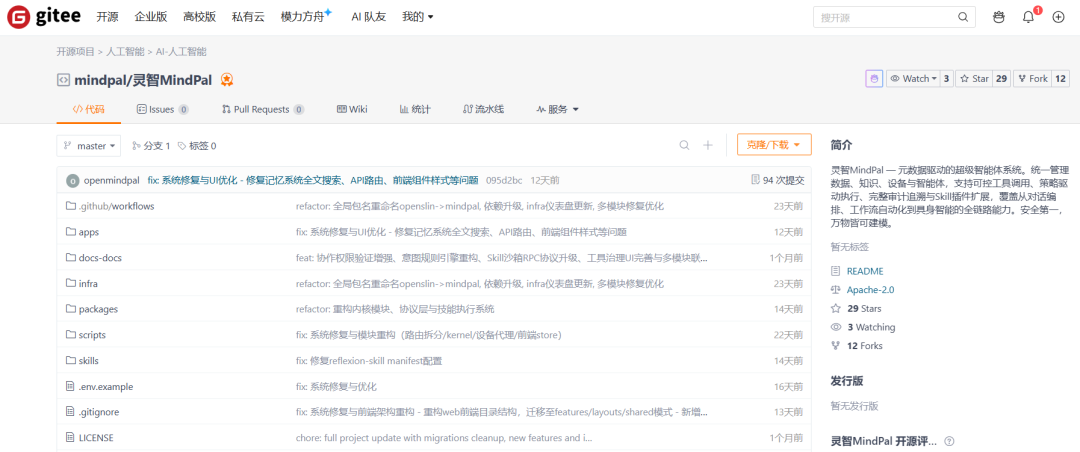Viewport: 1080px width, 452px height.
Task: Click 29 Stars in the sidebar
Action: (864, 308)
